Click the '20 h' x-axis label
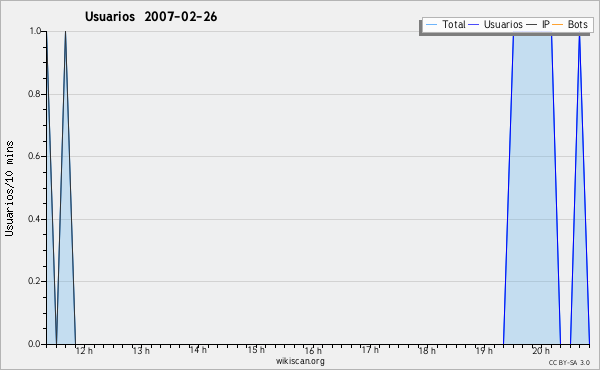This screenshot has width=600, height=370. pos(541,350)
